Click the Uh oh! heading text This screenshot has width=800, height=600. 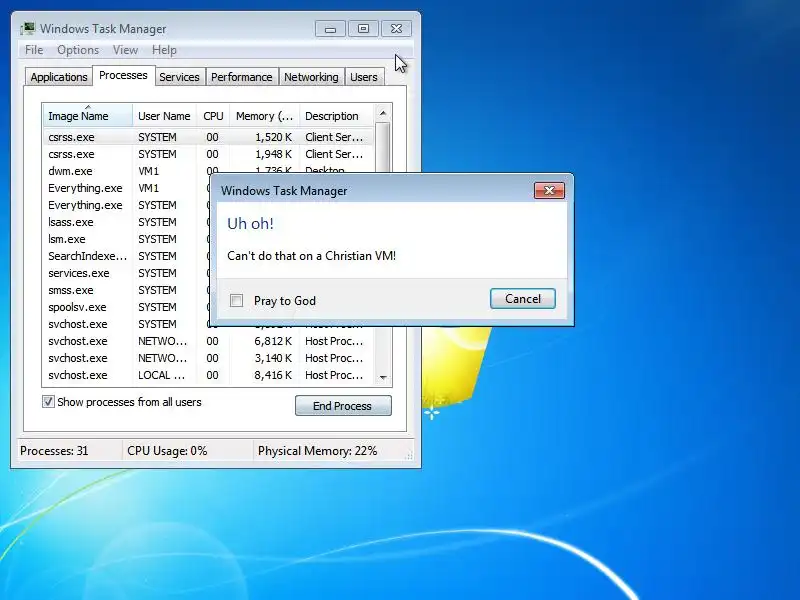(x=250, y=223)
